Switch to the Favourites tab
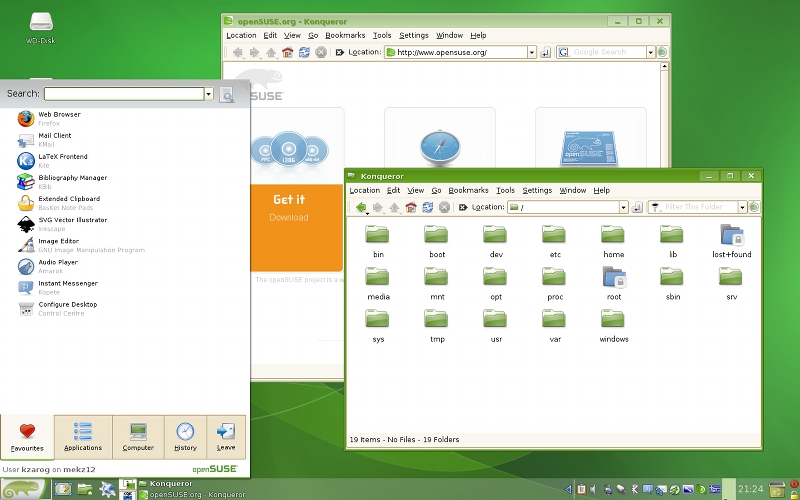 (x=27, y=437)
